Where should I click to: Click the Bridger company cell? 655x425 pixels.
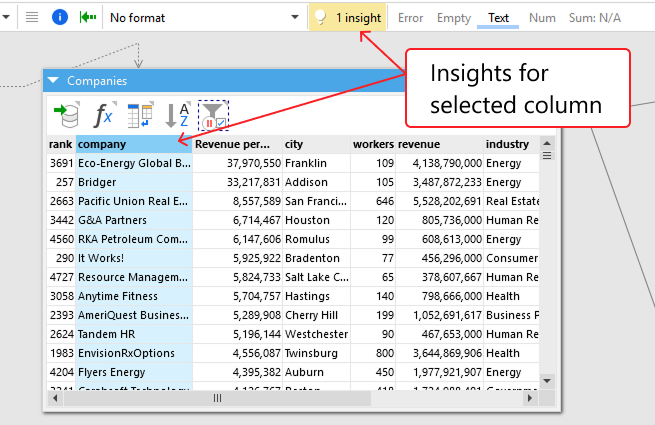(x=134, y=182)
